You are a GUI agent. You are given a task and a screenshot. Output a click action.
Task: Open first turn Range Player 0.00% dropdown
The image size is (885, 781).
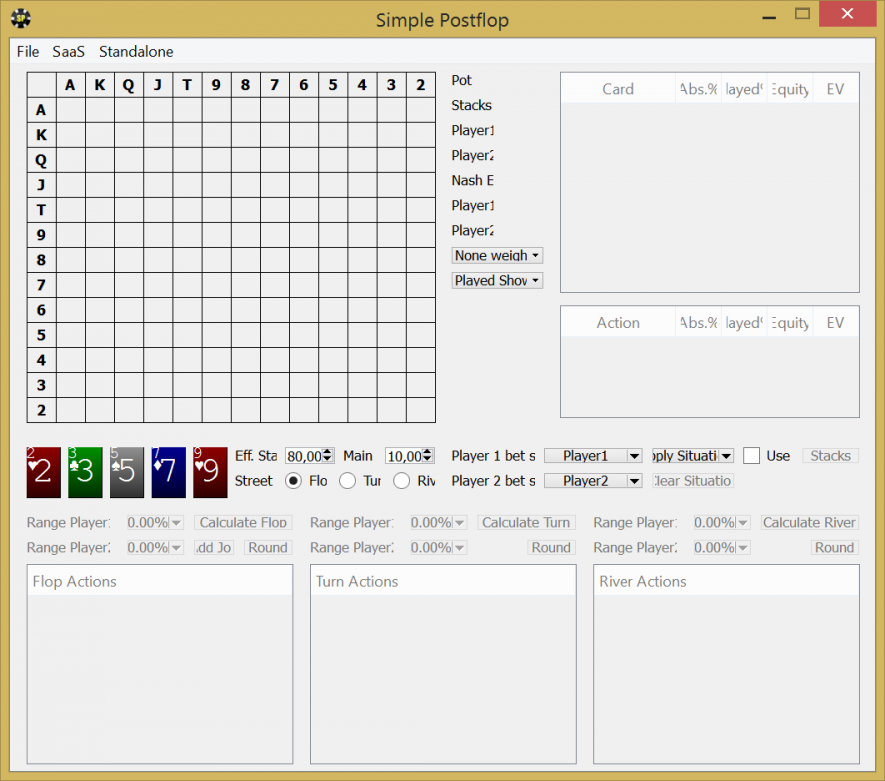(439, 523)
